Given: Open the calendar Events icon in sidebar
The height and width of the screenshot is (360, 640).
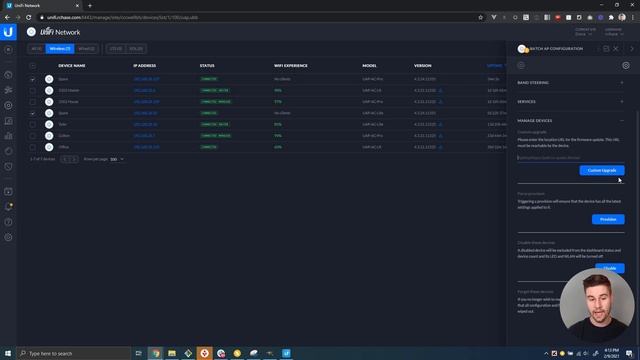Looking at the screenshot, I should pyautogui.click(x=8, y=191).
